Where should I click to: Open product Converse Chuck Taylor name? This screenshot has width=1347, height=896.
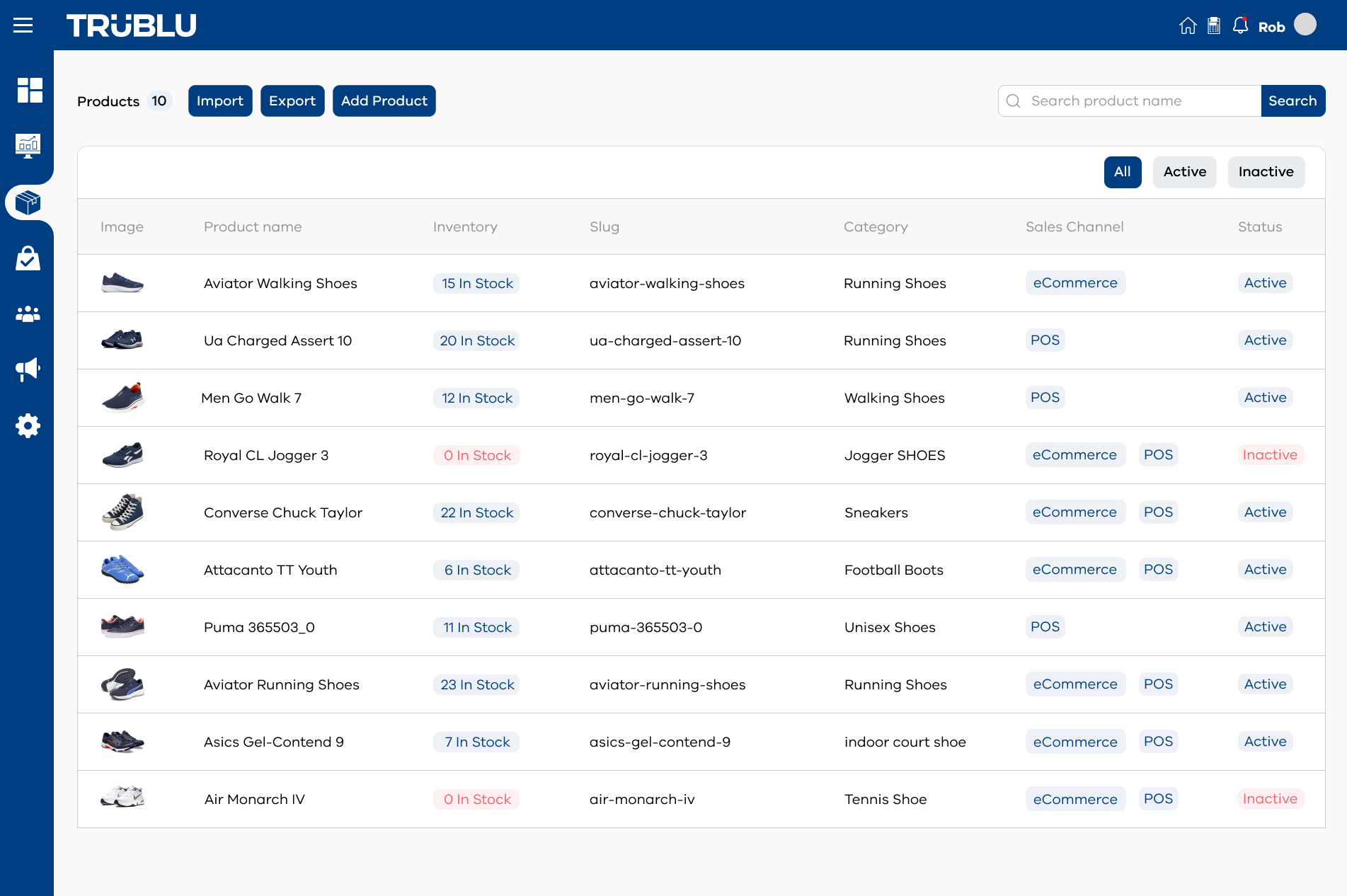(283, 512)
